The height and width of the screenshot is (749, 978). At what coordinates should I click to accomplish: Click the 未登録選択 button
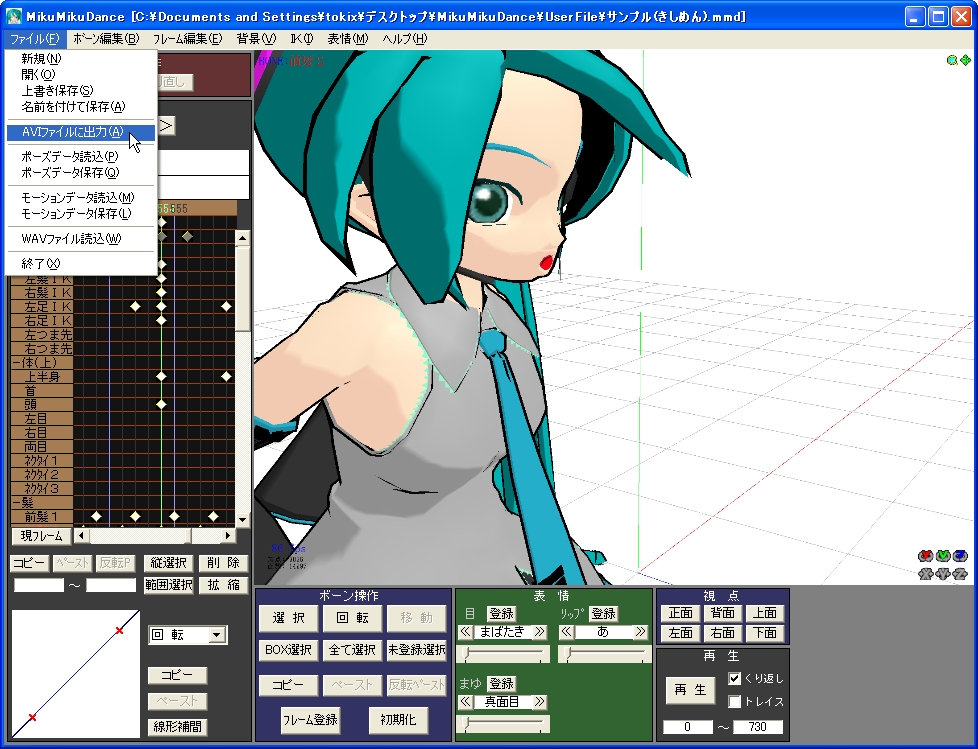[417, 650]
